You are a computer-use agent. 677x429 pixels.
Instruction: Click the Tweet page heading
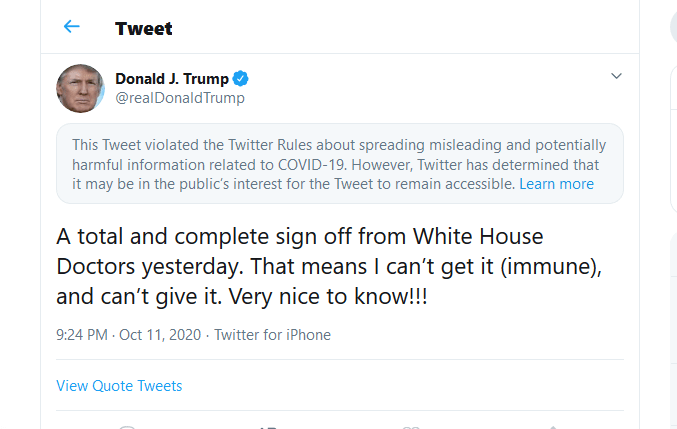(x=144, y=28)
